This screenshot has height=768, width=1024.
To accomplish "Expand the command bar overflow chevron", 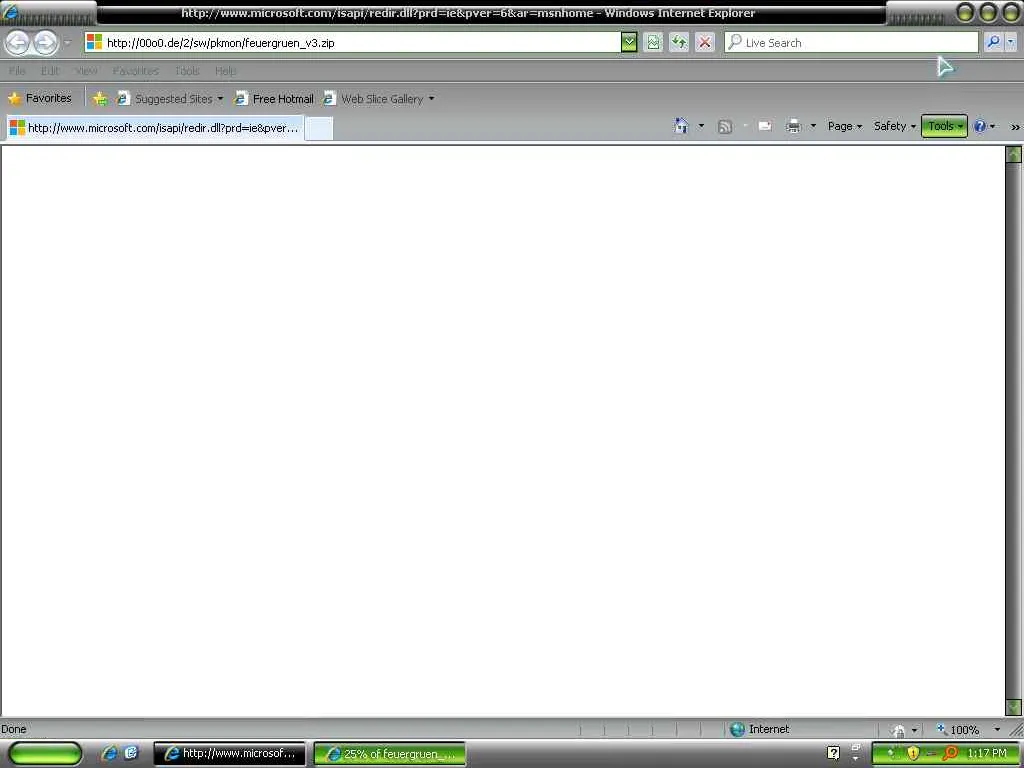I will click(1015, 127).
